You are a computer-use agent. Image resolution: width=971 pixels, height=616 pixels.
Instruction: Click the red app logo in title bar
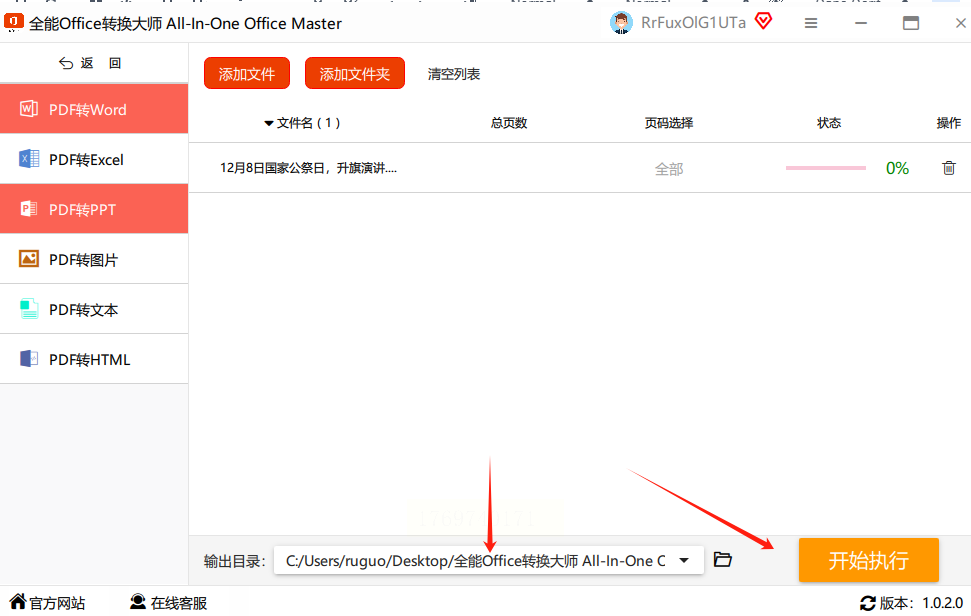point(14,23)
